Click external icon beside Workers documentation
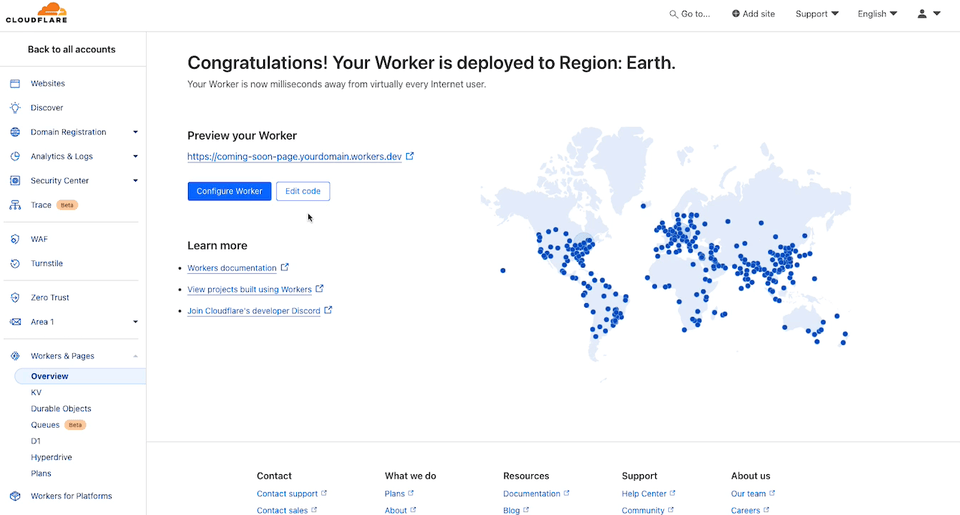Viewport: 960px width, 515px height. [285, 267]
